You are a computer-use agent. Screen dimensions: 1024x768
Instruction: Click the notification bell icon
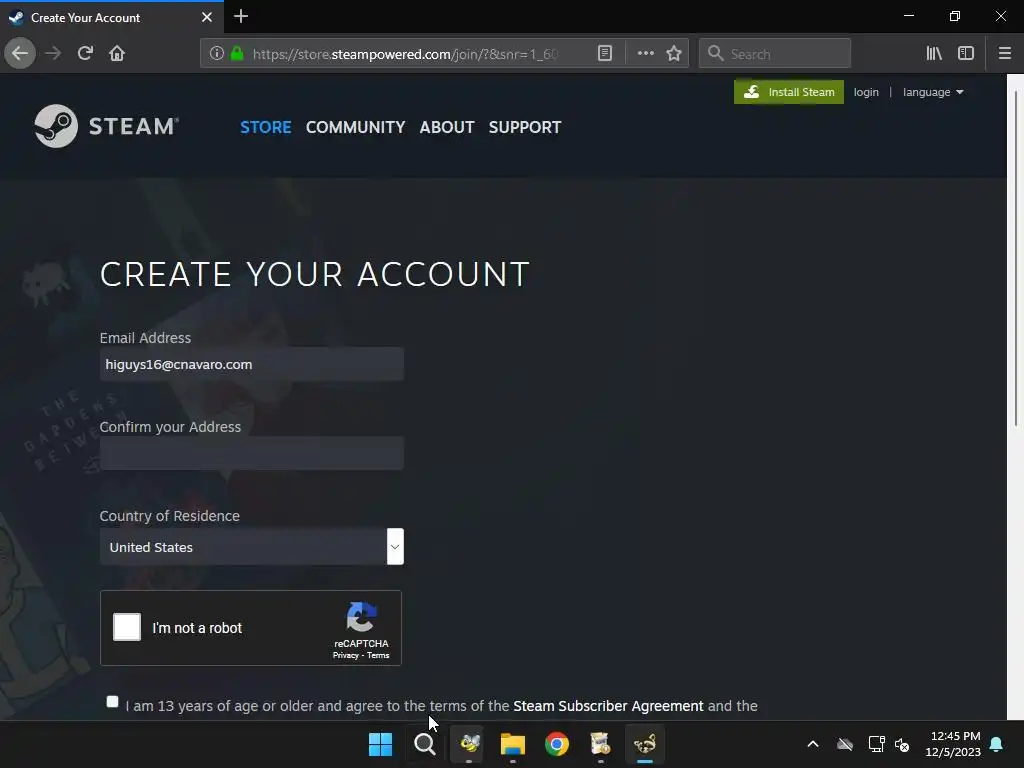tap(997, 744)
